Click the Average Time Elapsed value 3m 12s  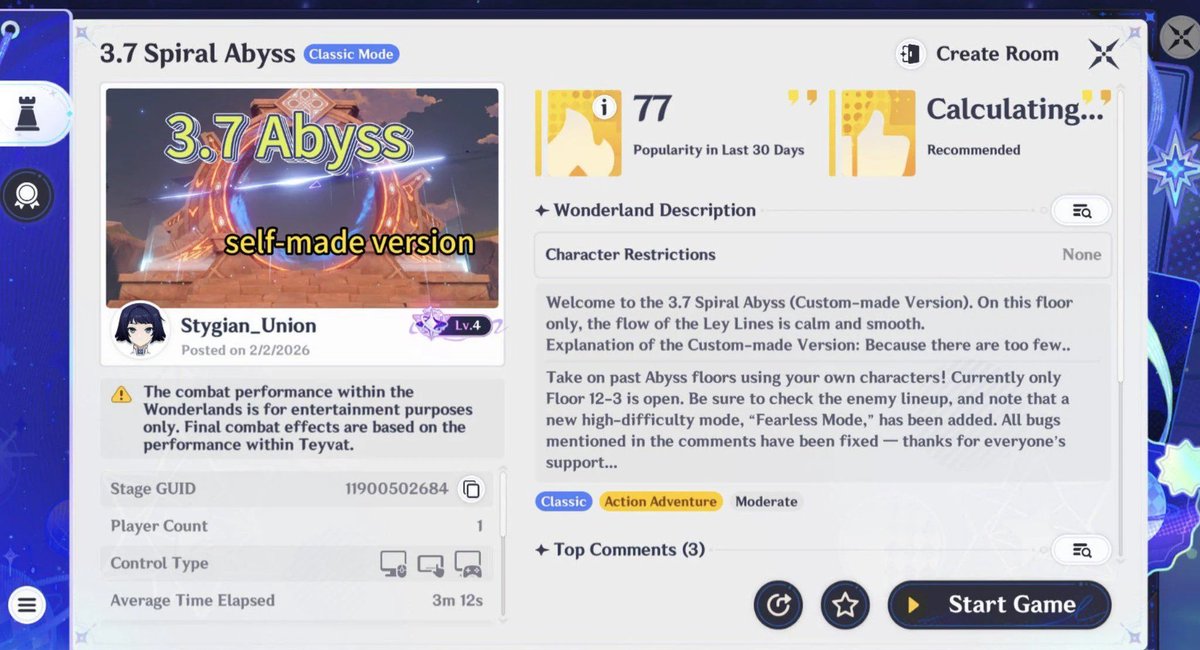458,601
